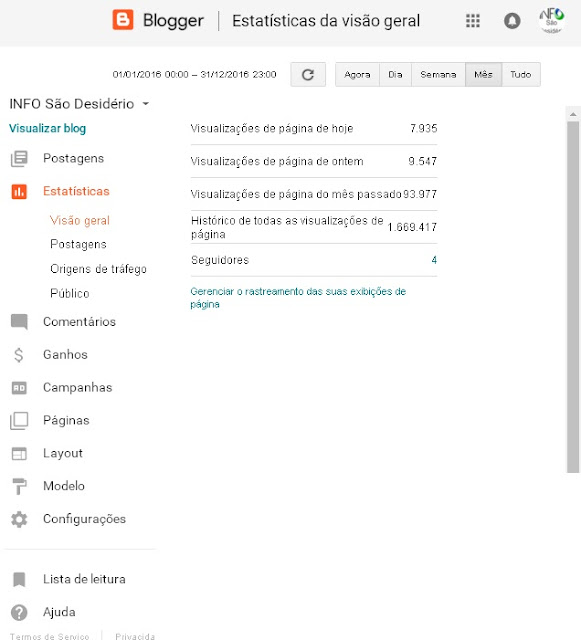The height and width of the screenshot is (640, 581).
Task: Select the Semana time range
Action: pyautogui.click(x=438, y=74)
